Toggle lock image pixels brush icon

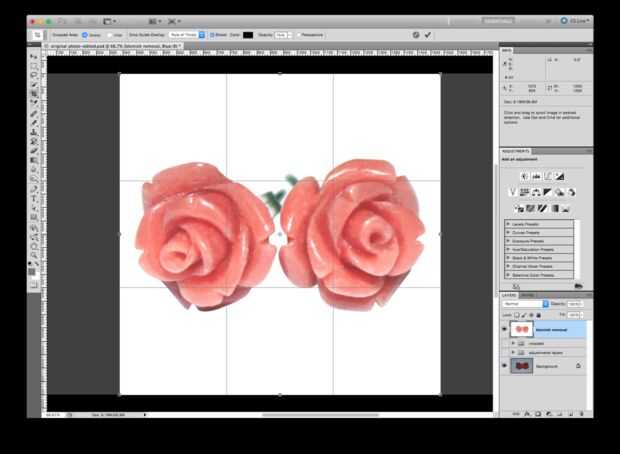point(524,315)
